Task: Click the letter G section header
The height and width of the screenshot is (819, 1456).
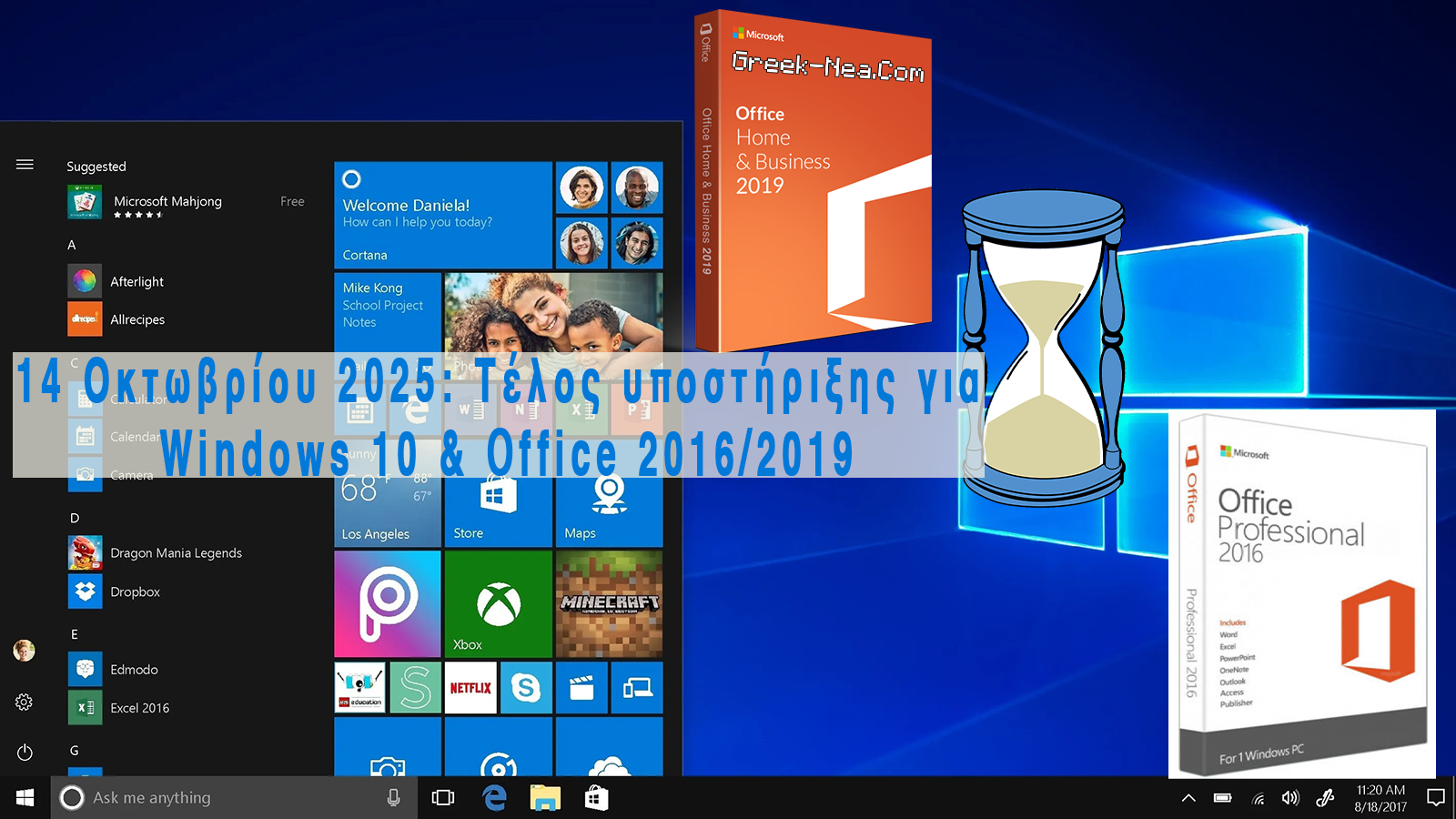Action: pos(75,751)
